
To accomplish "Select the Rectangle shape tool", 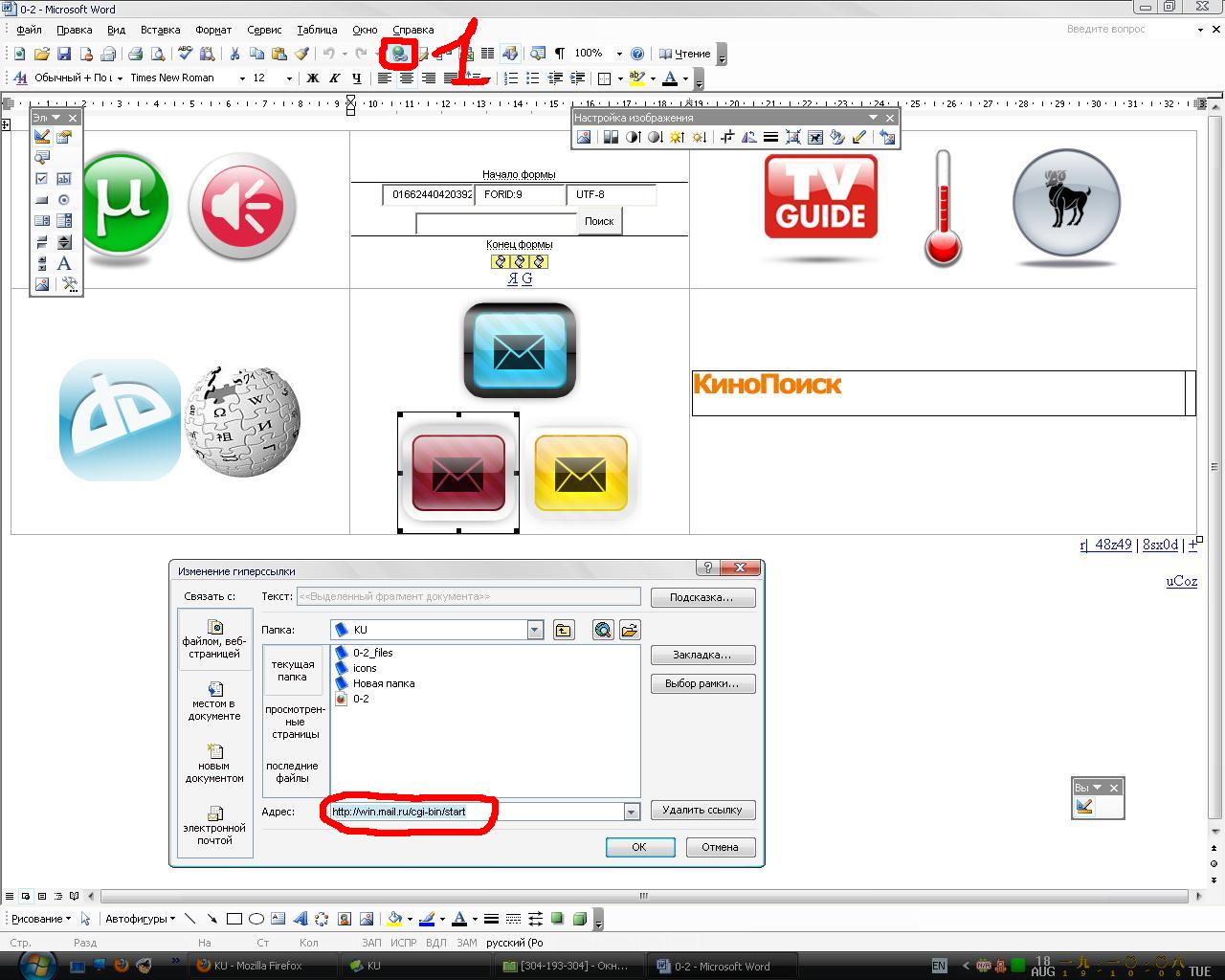I will point(234,919).
